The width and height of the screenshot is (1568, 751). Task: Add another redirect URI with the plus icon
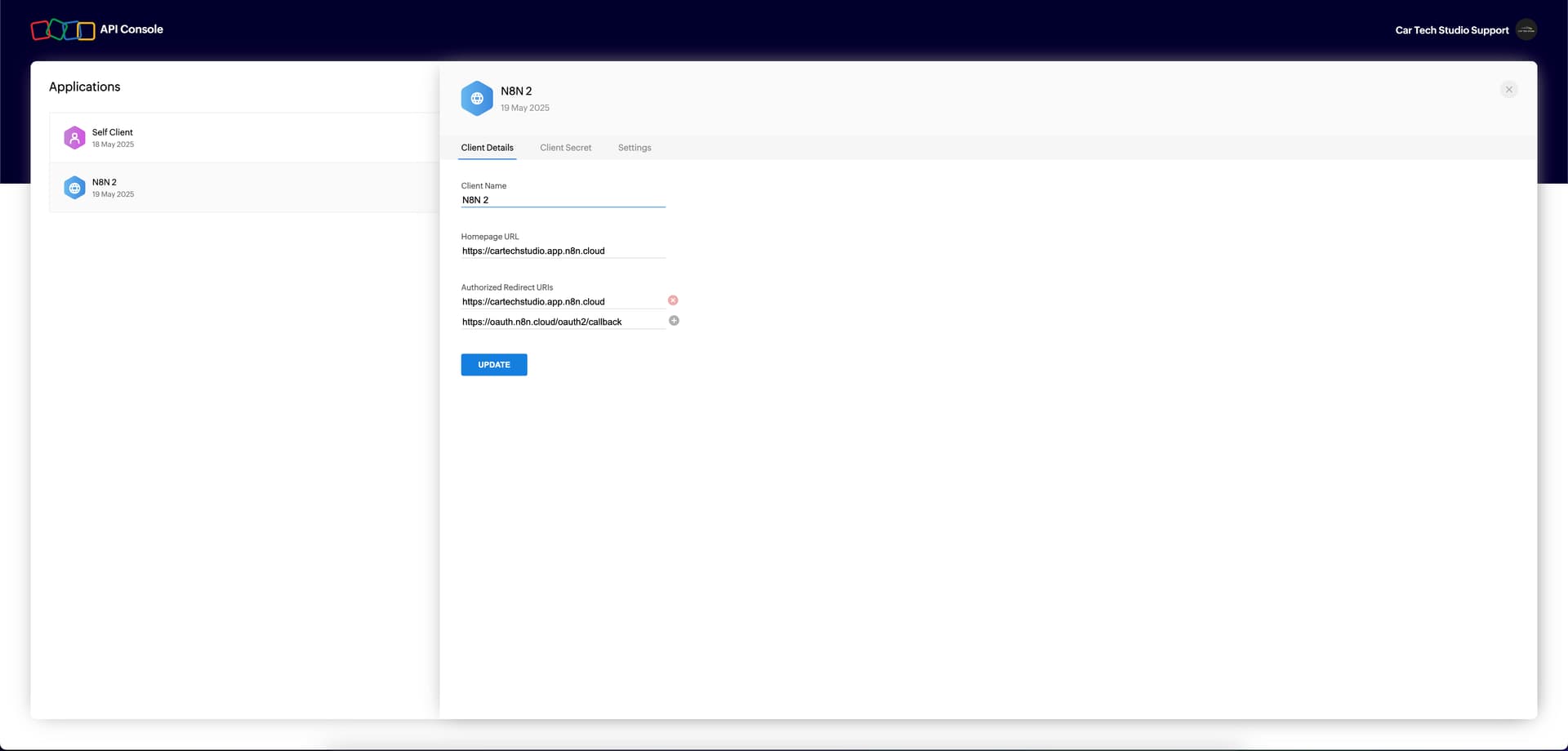(674, 321)
